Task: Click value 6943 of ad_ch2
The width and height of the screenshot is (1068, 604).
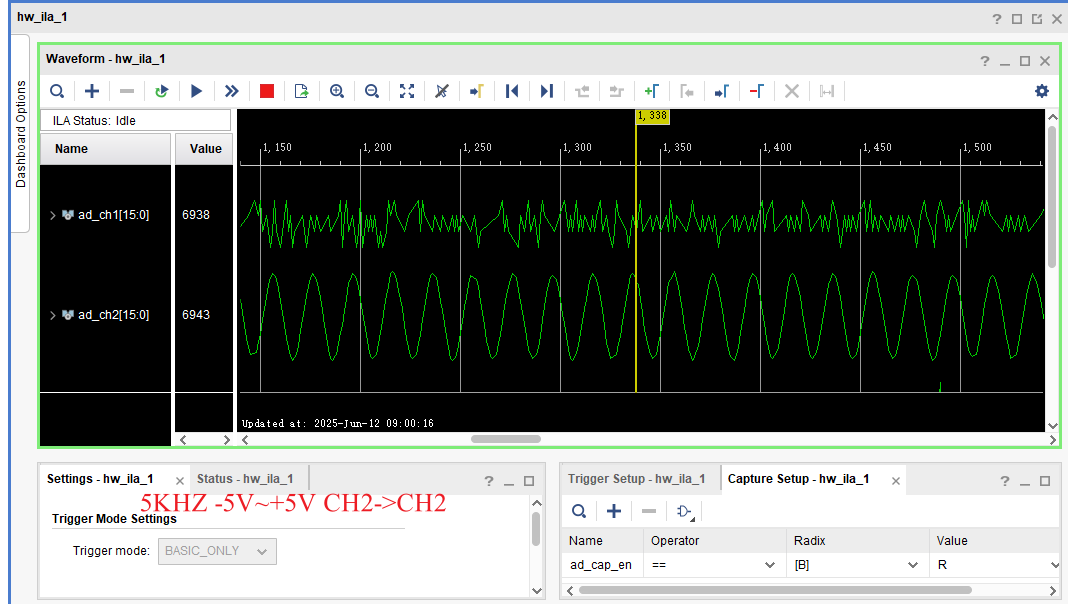Action: point(195,315)
